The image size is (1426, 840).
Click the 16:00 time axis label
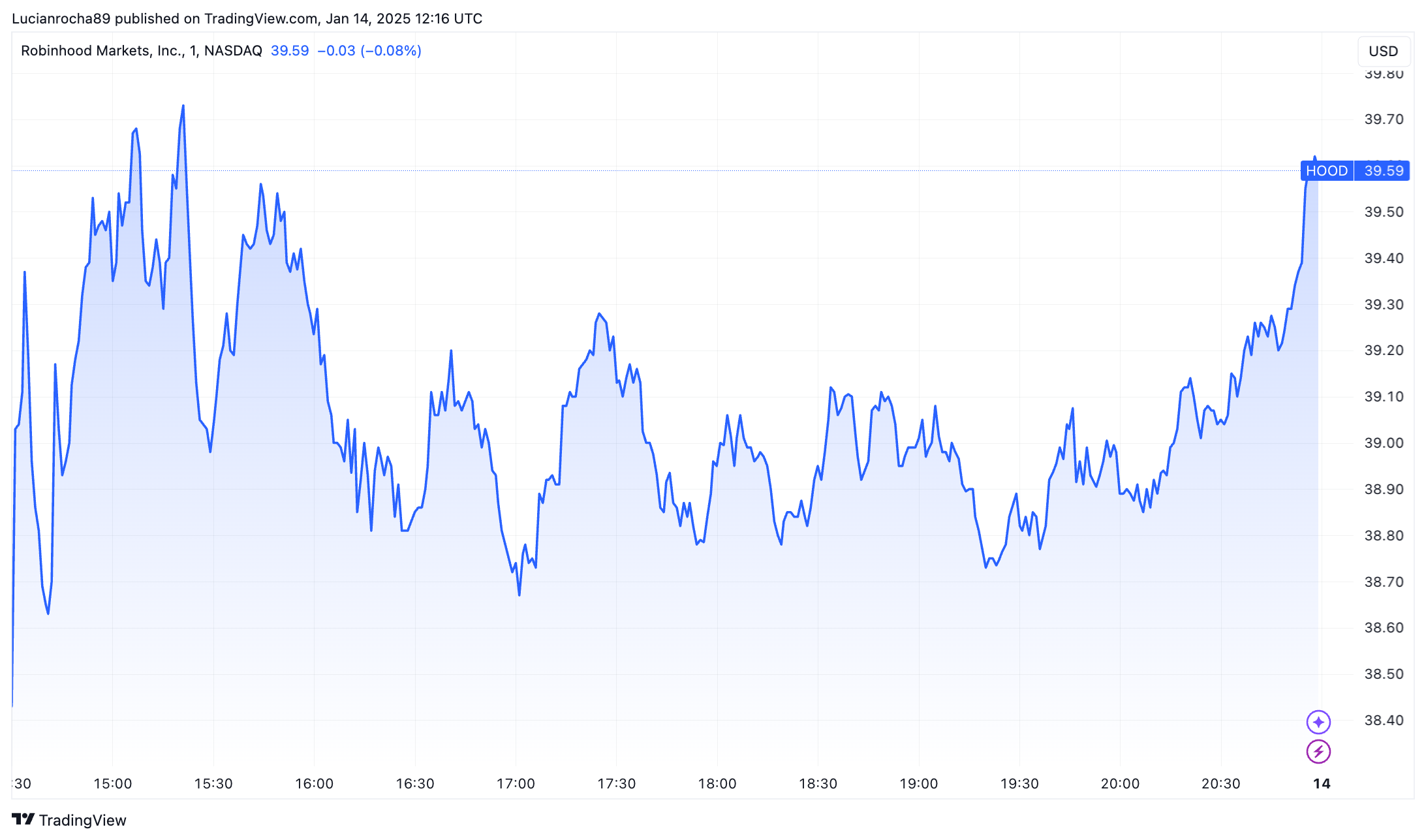point(314,783)
